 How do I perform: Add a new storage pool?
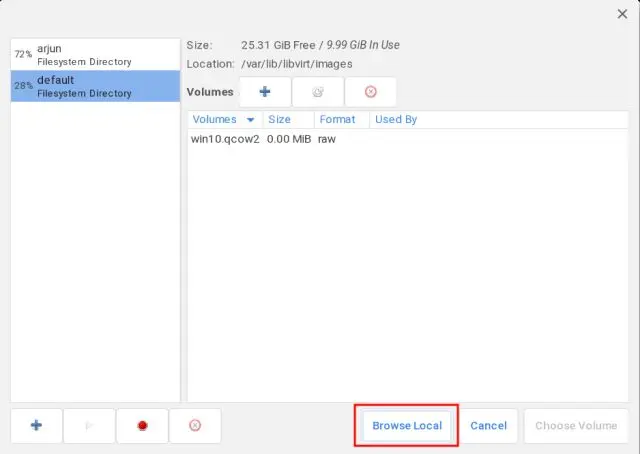(x=37, y=425)
